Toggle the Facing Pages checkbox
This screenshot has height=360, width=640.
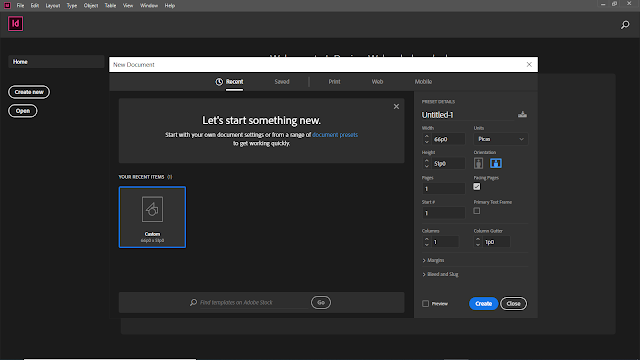(x=477, y=187)
